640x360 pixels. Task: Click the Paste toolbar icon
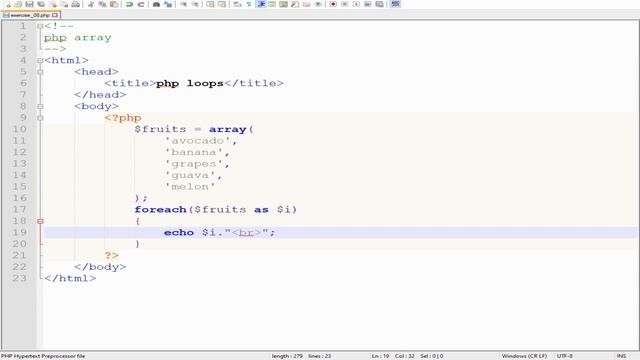pos(114,4)
